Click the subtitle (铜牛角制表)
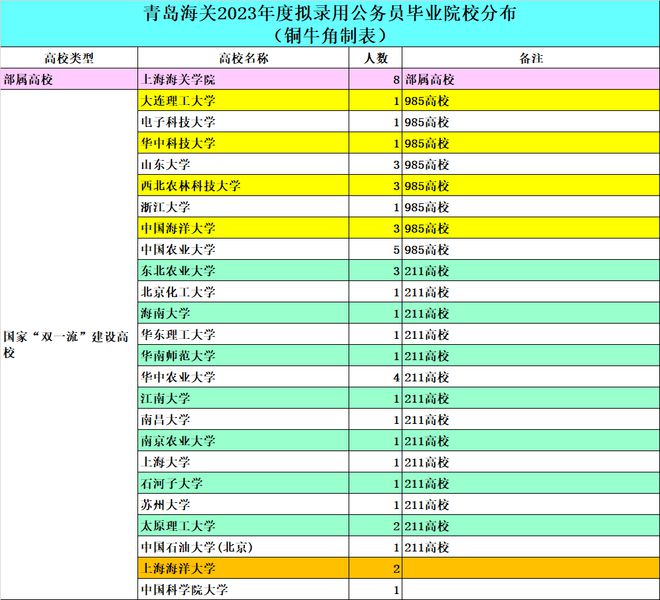 pos(330,36)
